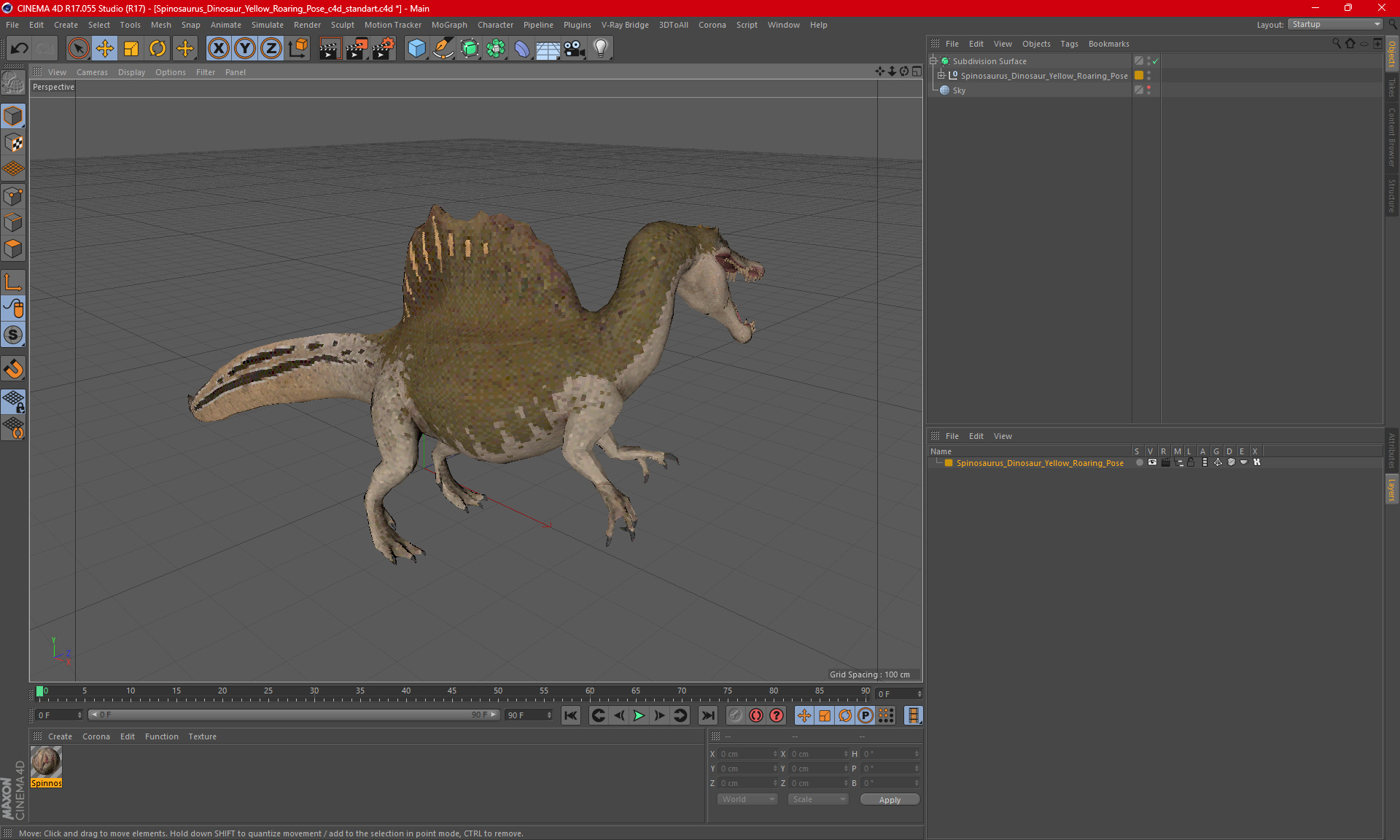The height and width of the screenshot is (840, 1400).
Task: Select the Live Selection tool
Action: pyautogui.click(x=78, y=49)
